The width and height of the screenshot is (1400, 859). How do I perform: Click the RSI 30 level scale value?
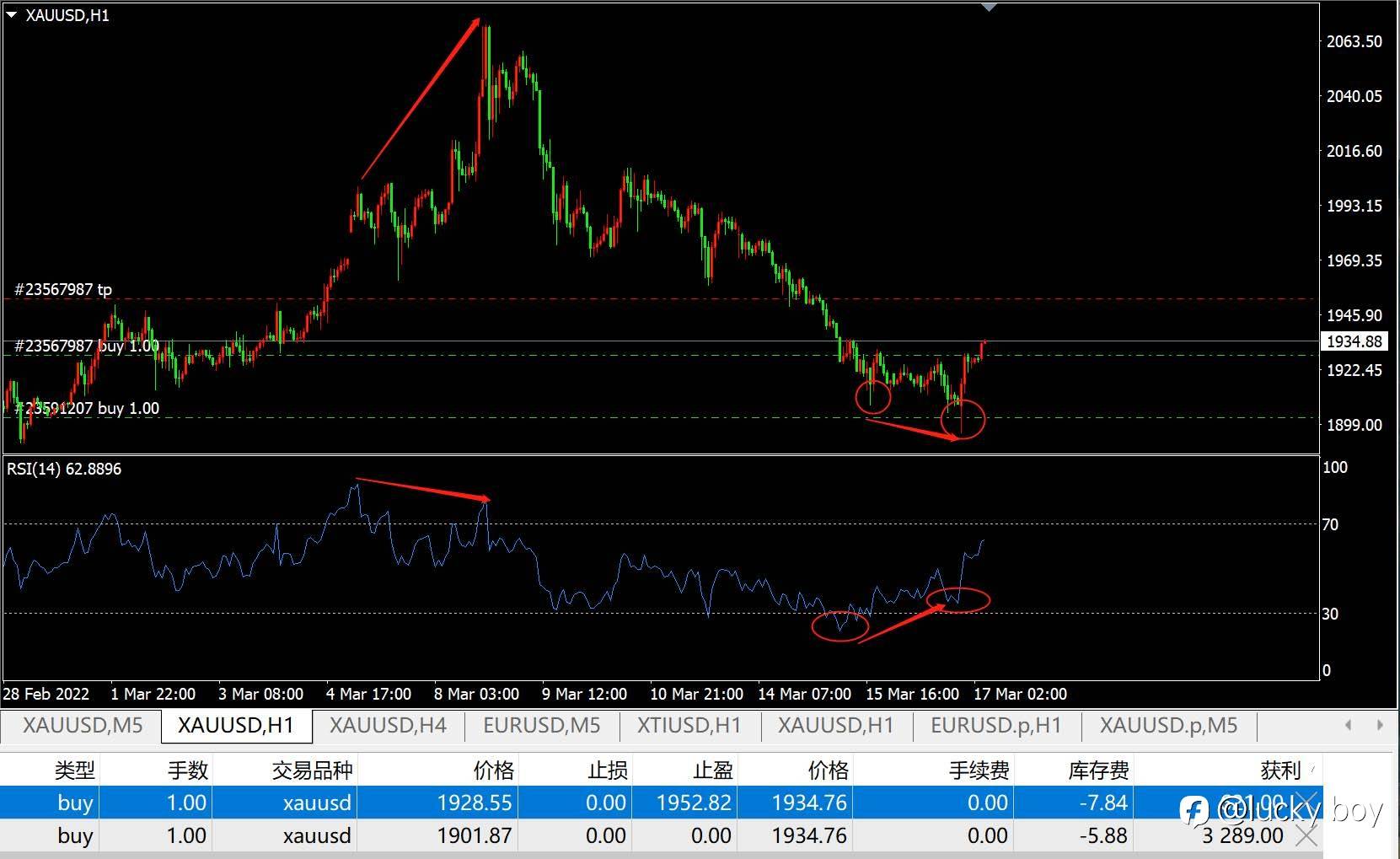pyautogui.click(x=1330, y=614)
